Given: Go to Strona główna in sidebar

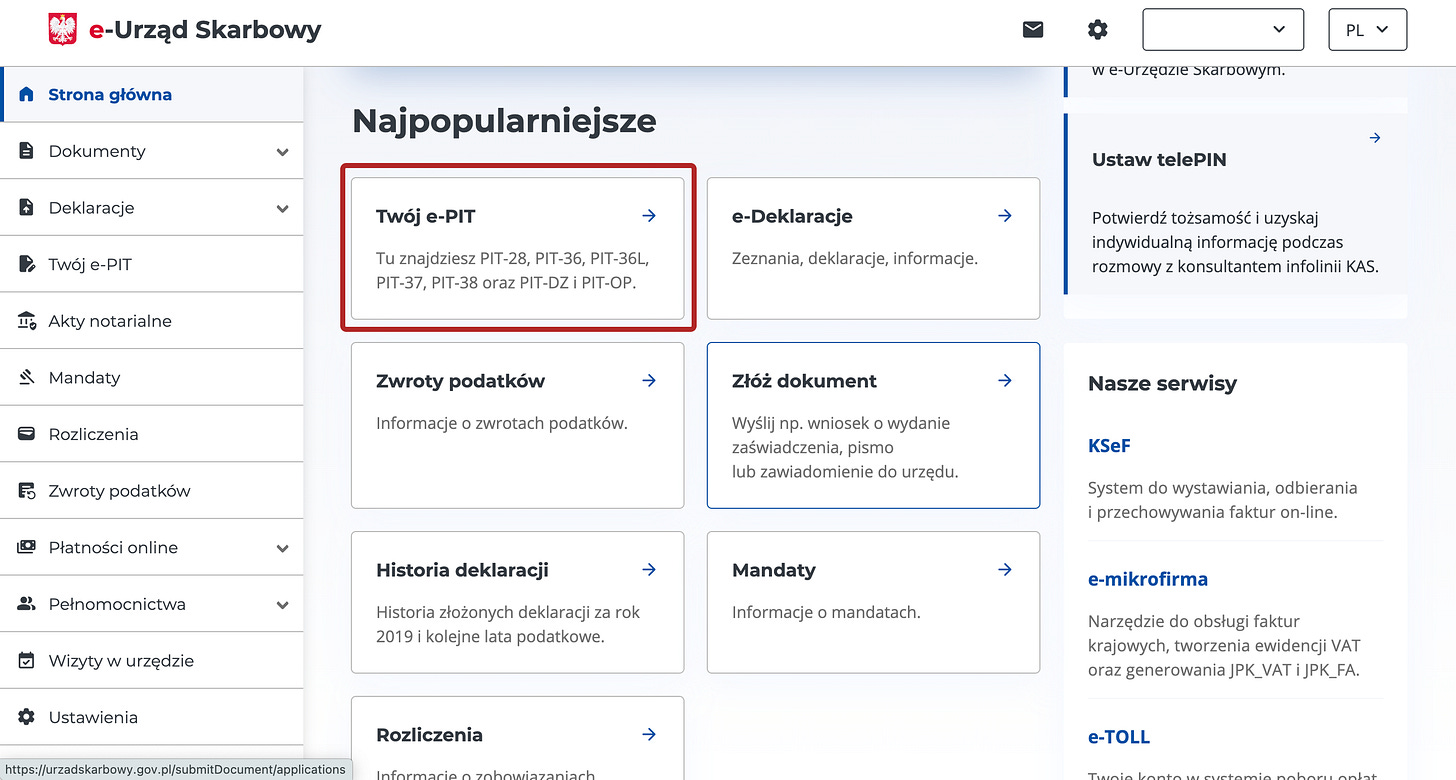Looking at the screenshot, I should (x=152, y=95).
